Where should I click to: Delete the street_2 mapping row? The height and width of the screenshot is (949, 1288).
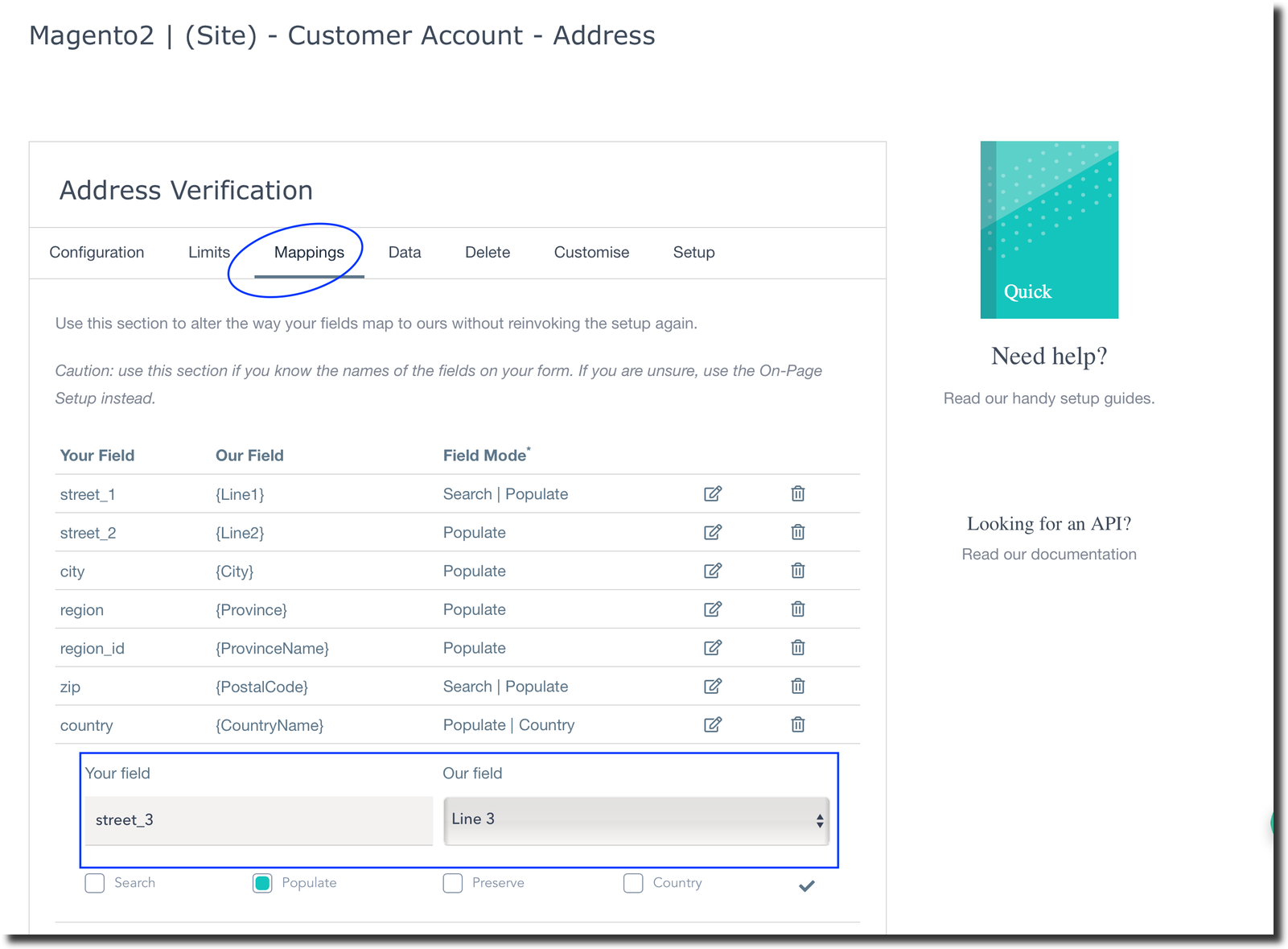pos(797,532)
